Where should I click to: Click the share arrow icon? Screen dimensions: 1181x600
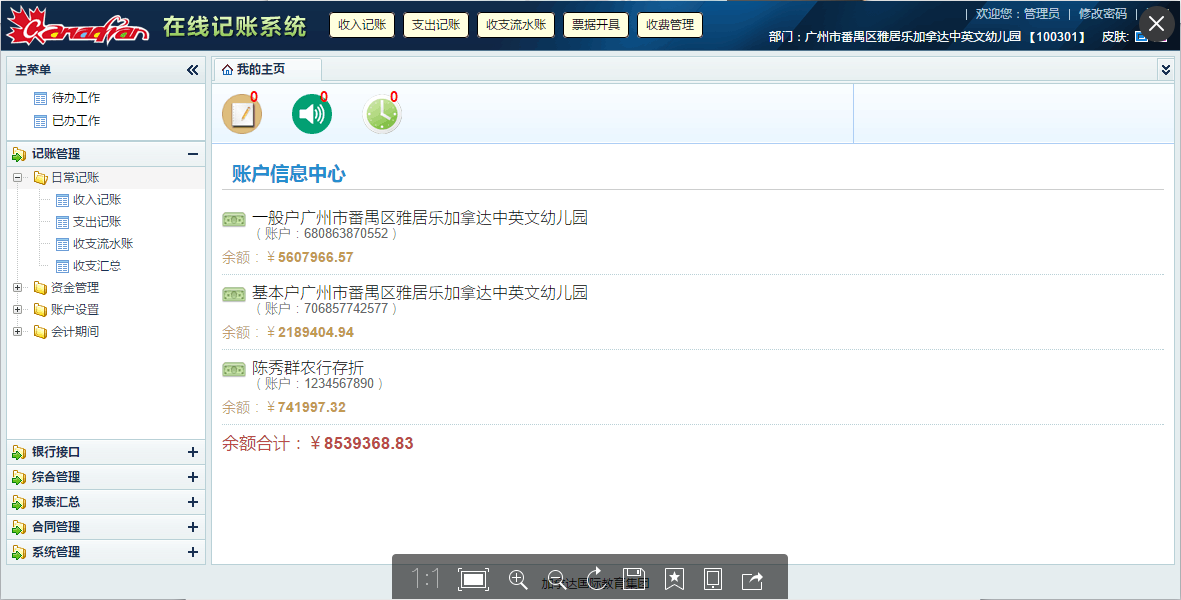click(752, 579)
